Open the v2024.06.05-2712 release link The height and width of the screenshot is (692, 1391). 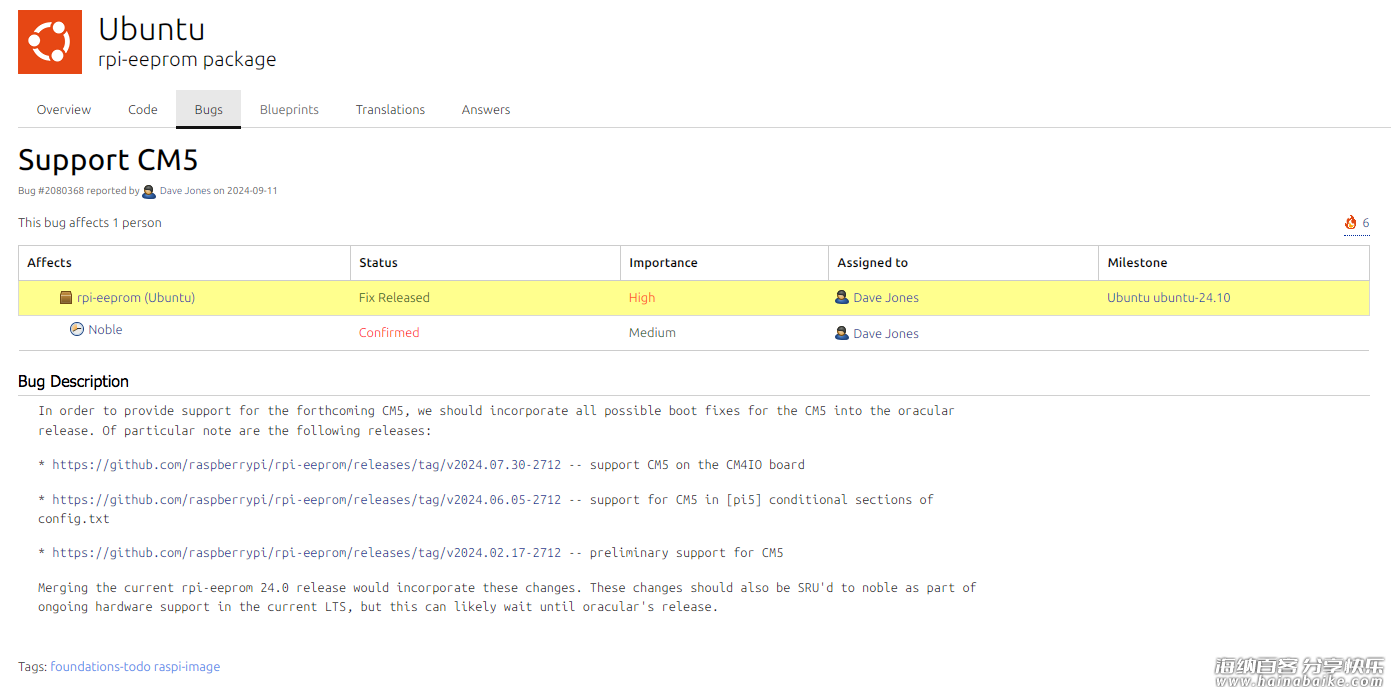[x=307, y=500]
